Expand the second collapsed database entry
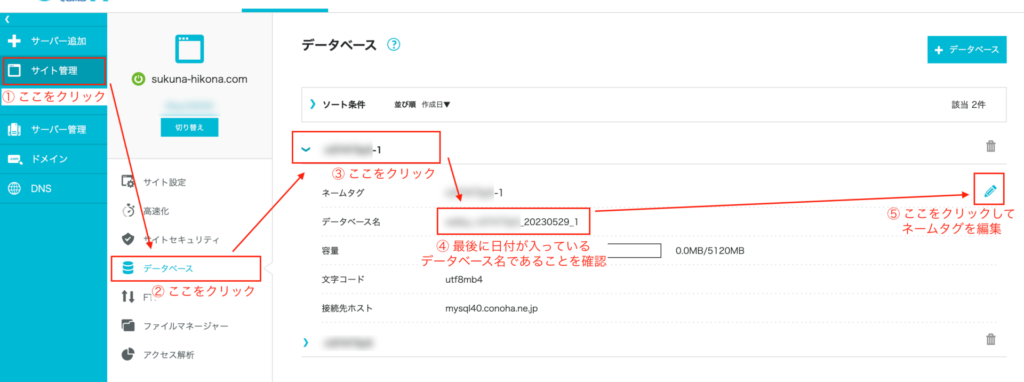The image size is (1024, 382). (305, 342)
